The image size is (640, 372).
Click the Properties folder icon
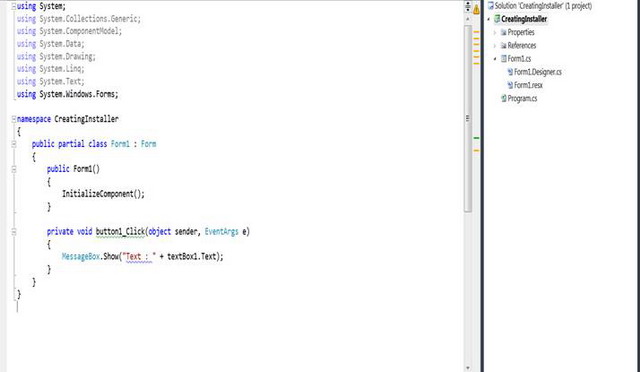click(503, 32)
